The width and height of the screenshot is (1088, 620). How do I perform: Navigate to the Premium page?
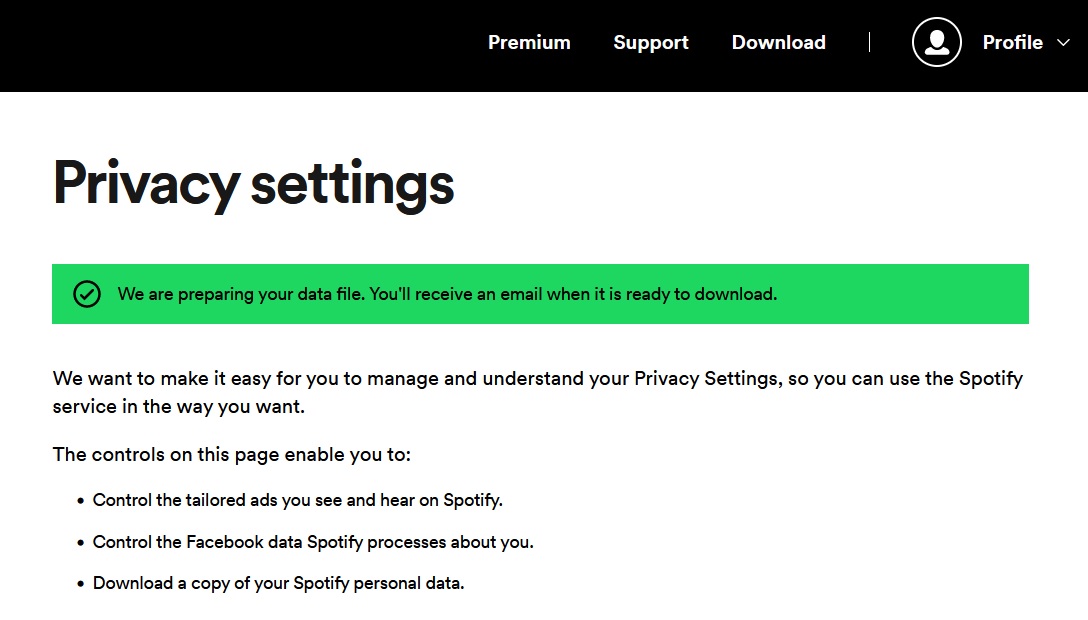[x=529, y=43]
